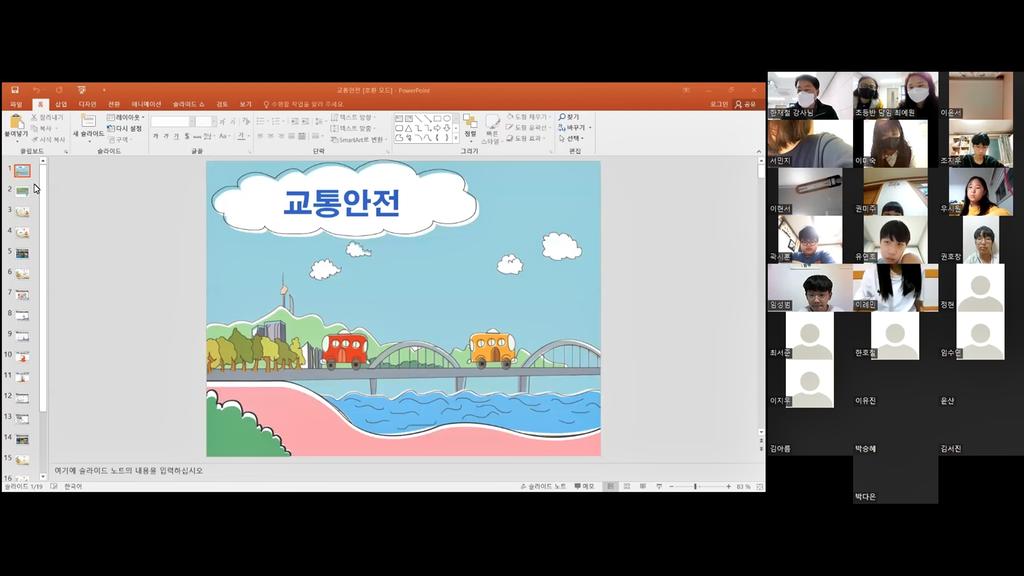Switch to Normal view icon in status bar
Image resolution: width=1024 pixels, height=576 pixels.
[x=611, y=487]
